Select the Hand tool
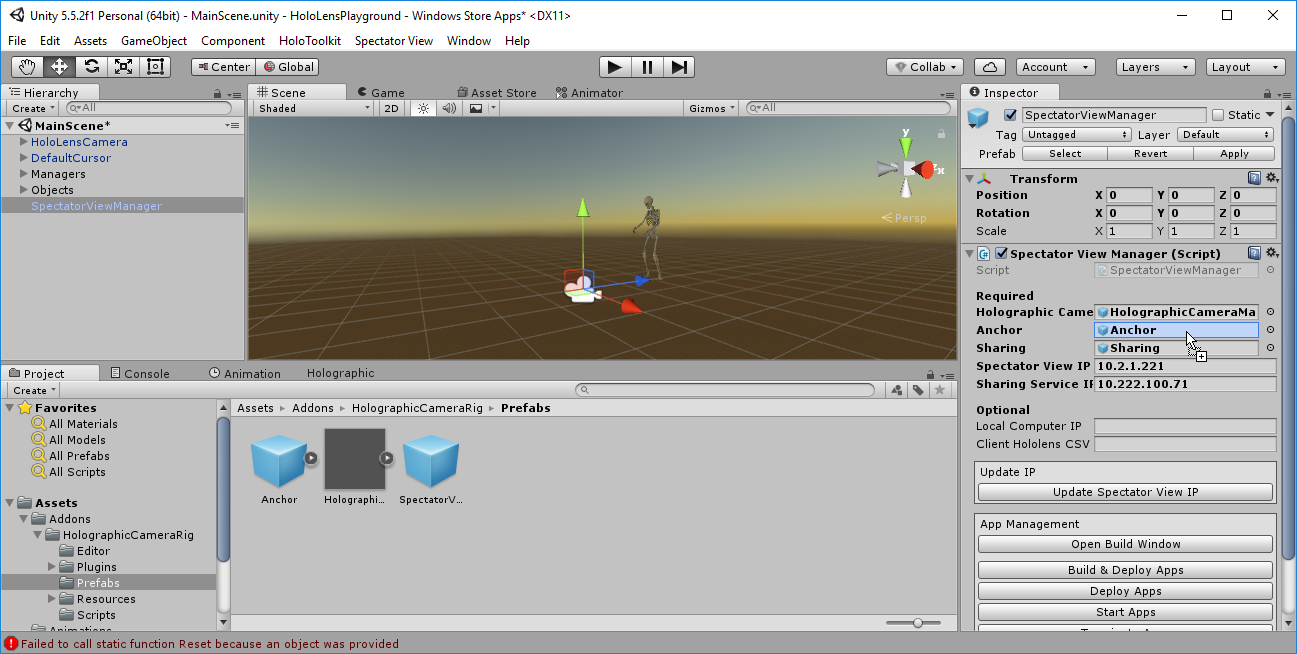Screen dimensions: 1297x654 28,67
